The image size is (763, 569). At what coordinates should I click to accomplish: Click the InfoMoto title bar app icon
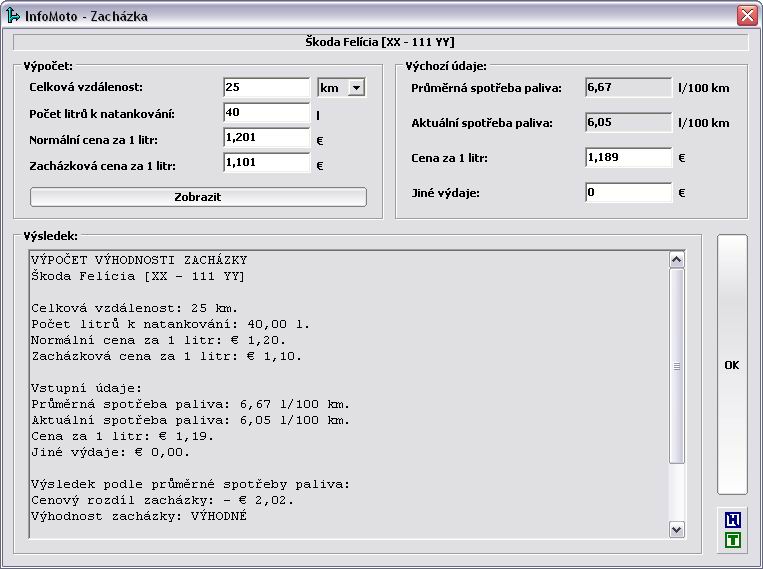pyautogui.click(x=13, y=16)
